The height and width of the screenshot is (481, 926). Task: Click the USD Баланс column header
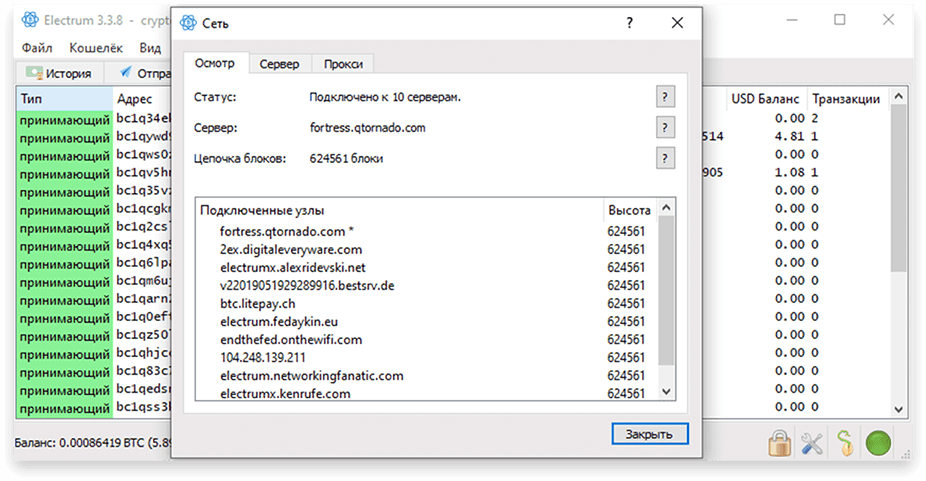point(765,99)
